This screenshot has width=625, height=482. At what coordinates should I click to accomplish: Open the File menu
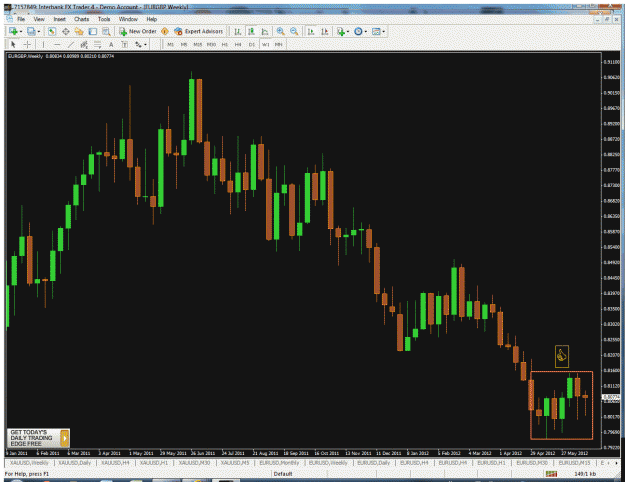(x=21, y=19)
